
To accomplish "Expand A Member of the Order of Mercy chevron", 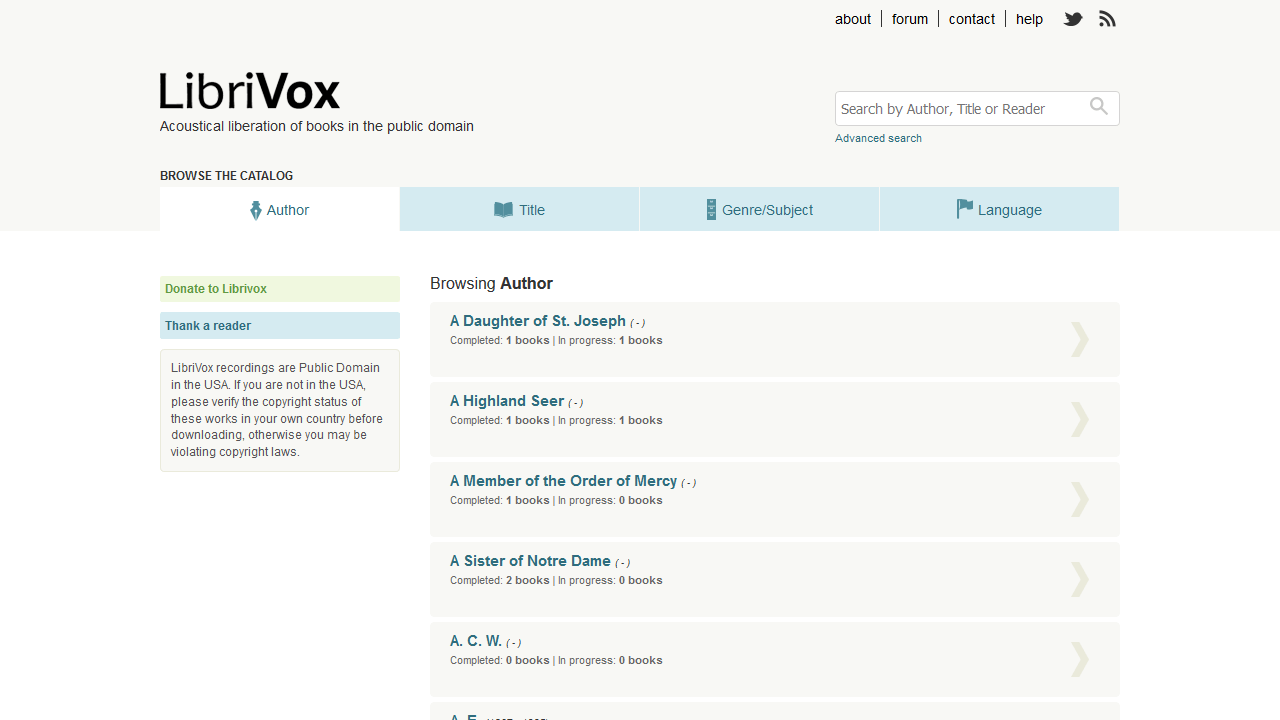I will (x=1080, y=499).
